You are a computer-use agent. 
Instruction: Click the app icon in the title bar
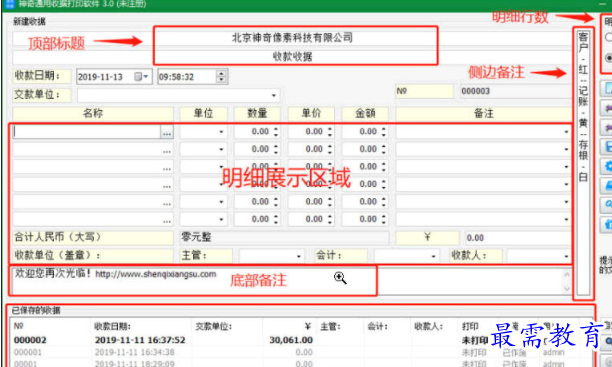coord(10,4)
